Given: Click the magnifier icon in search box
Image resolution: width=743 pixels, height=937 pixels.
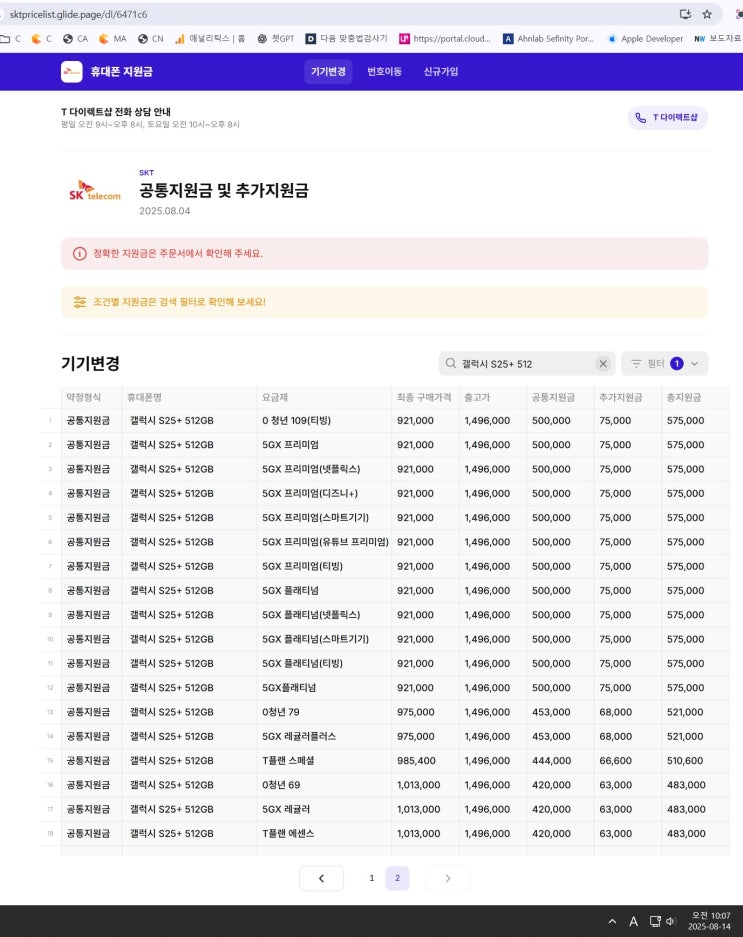Looking at the screenshot, I should (451, 363).
